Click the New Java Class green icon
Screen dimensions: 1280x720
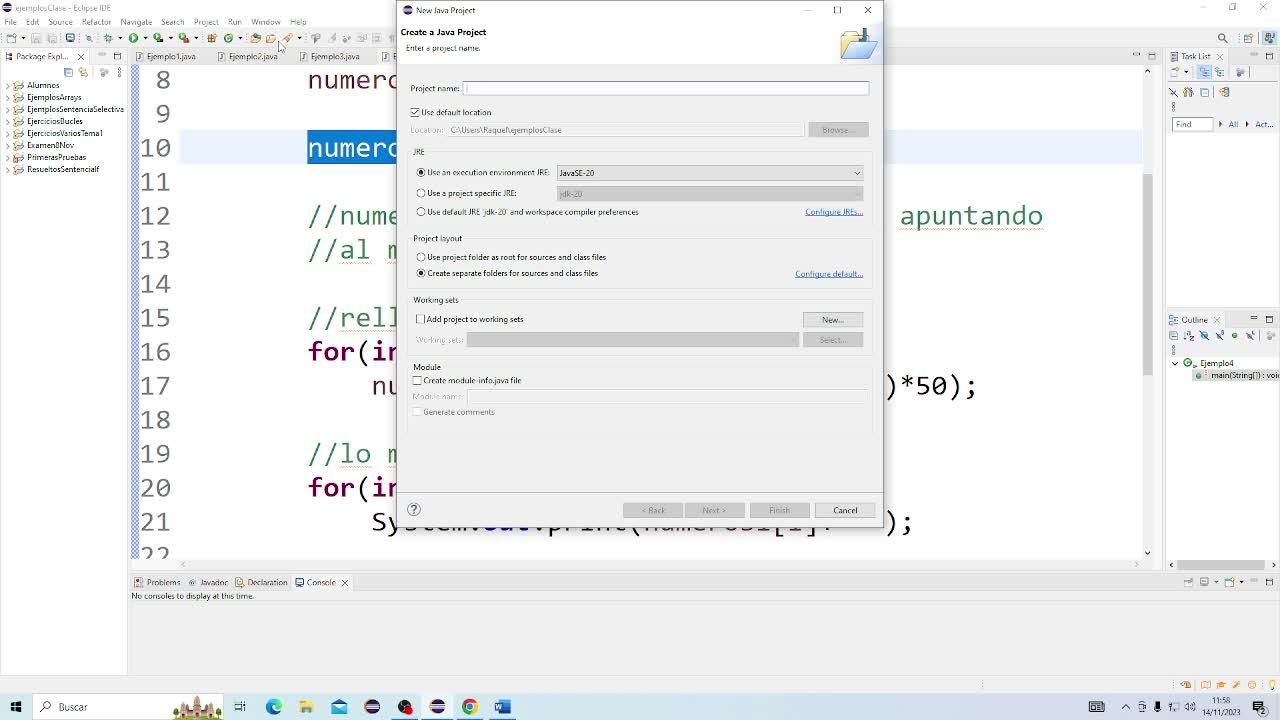228,38
